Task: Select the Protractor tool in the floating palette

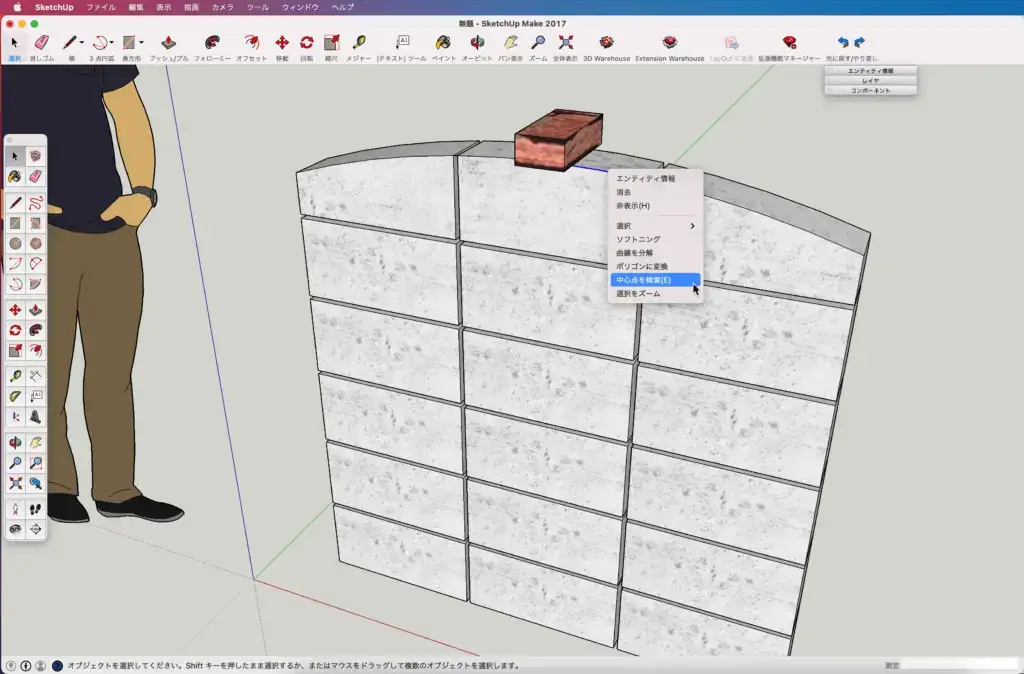Action: 15,396
